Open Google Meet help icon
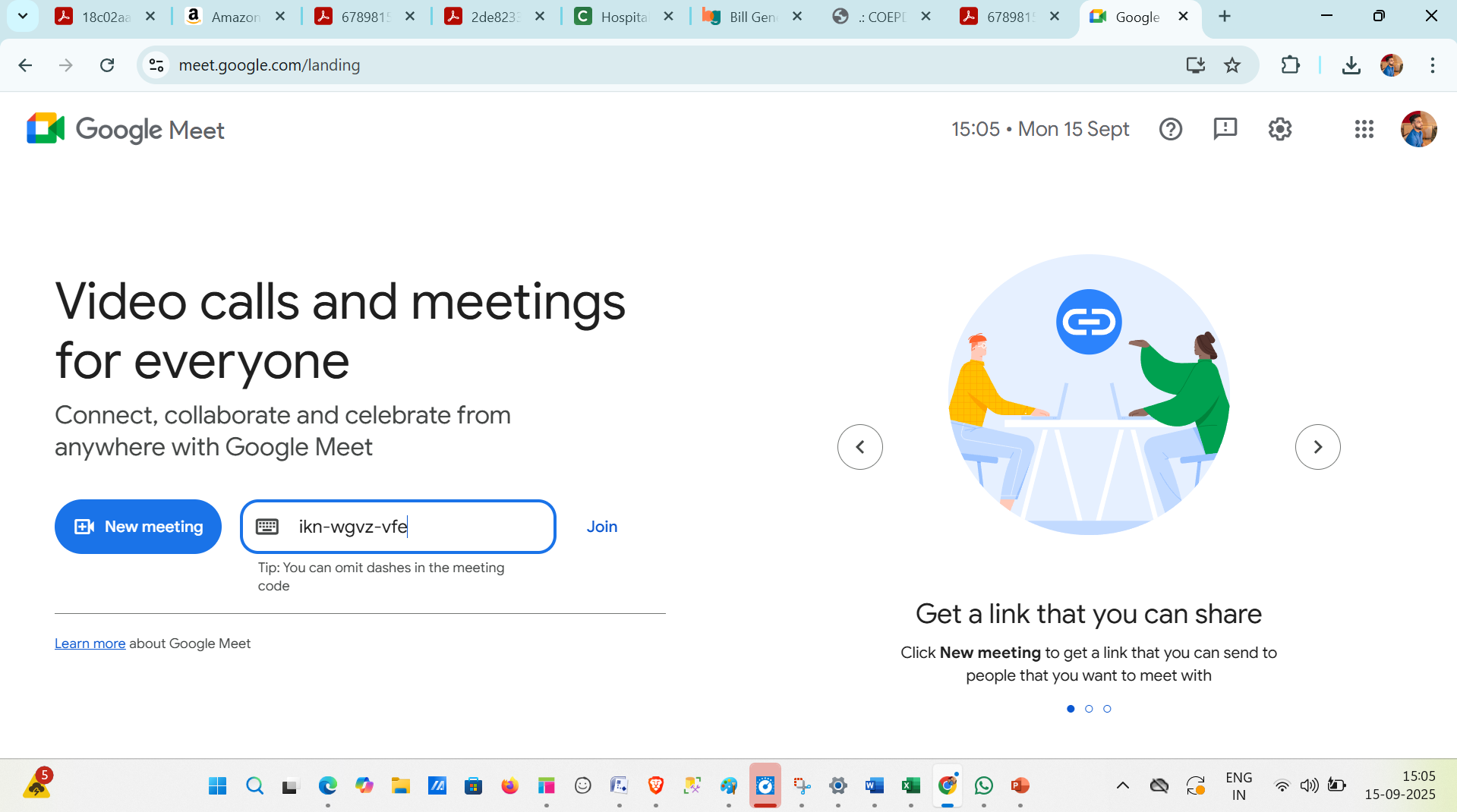This screenshot has width=1457, height=812. pos(1170,129)
